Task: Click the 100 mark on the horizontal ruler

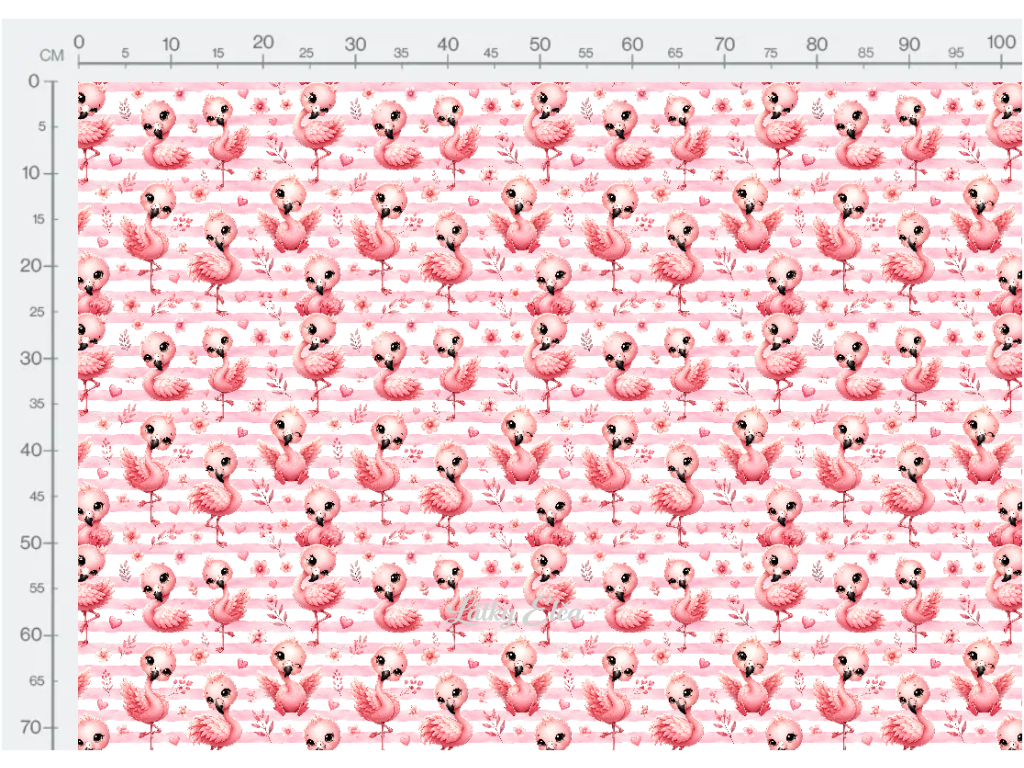Action: pyautogui.click(x=1001, y=42)
